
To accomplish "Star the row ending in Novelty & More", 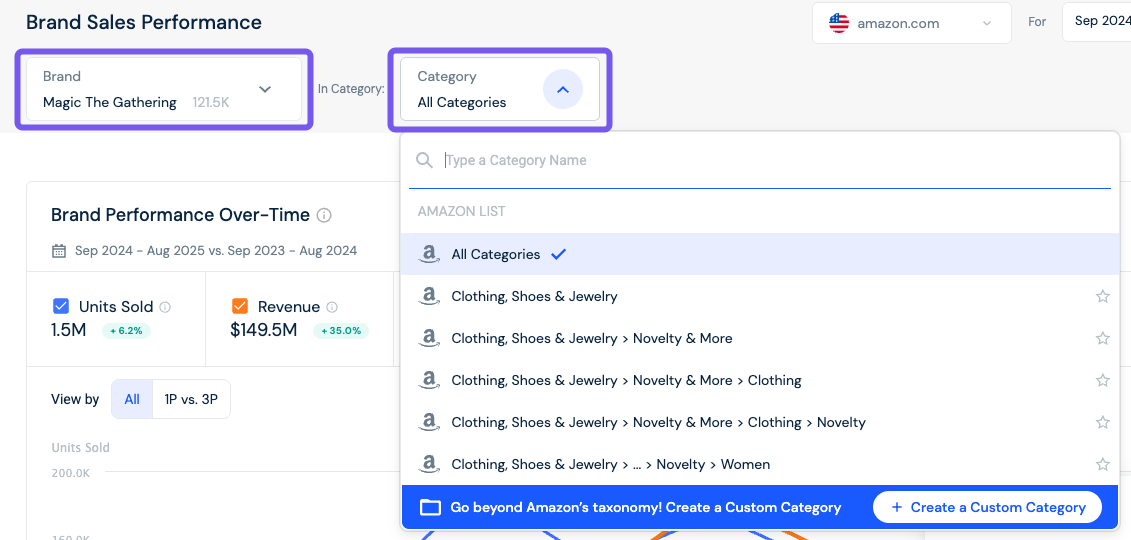I will [1102, 338].
